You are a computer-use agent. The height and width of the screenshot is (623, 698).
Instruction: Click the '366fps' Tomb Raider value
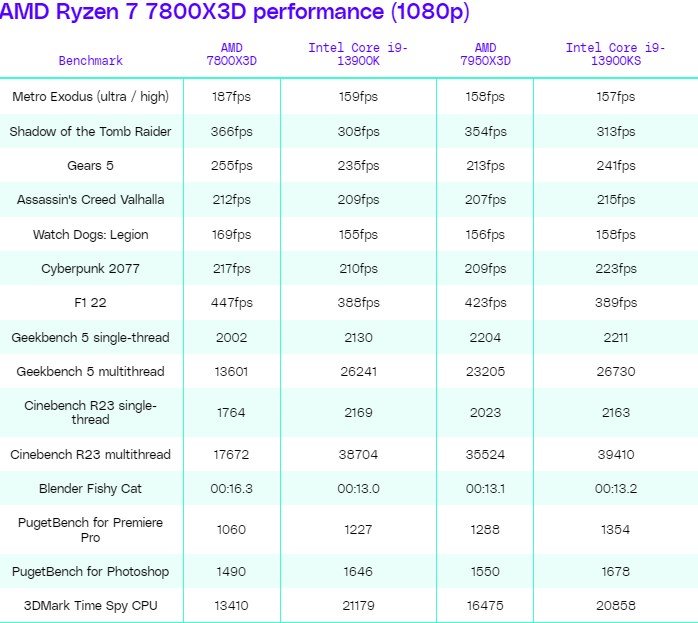(x=231, y=131)
